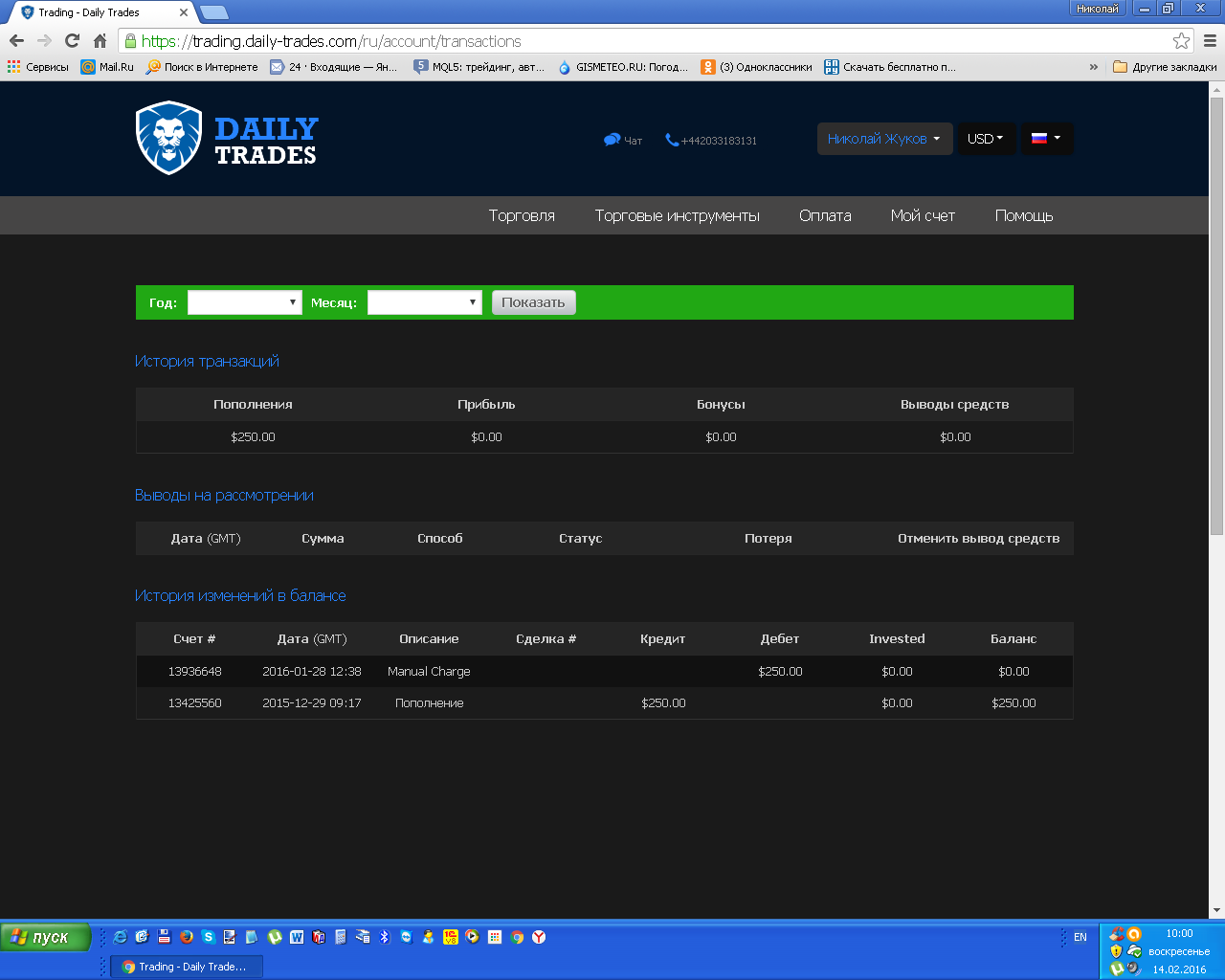Launch uTorrent from the quick launch bar

click(275, 937)
